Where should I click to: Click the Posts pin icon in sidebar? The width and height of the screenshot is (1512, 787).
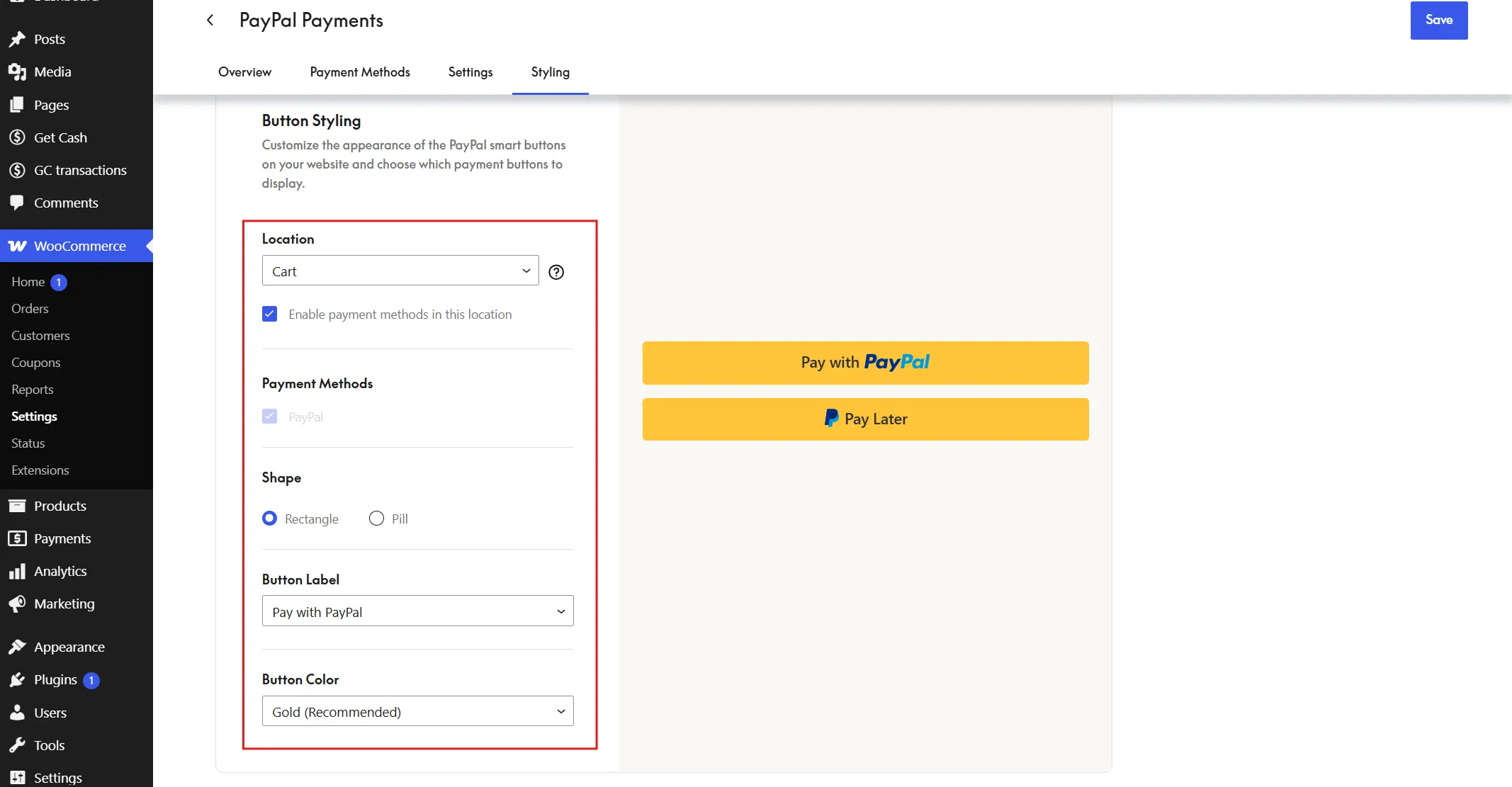[17, 39]
